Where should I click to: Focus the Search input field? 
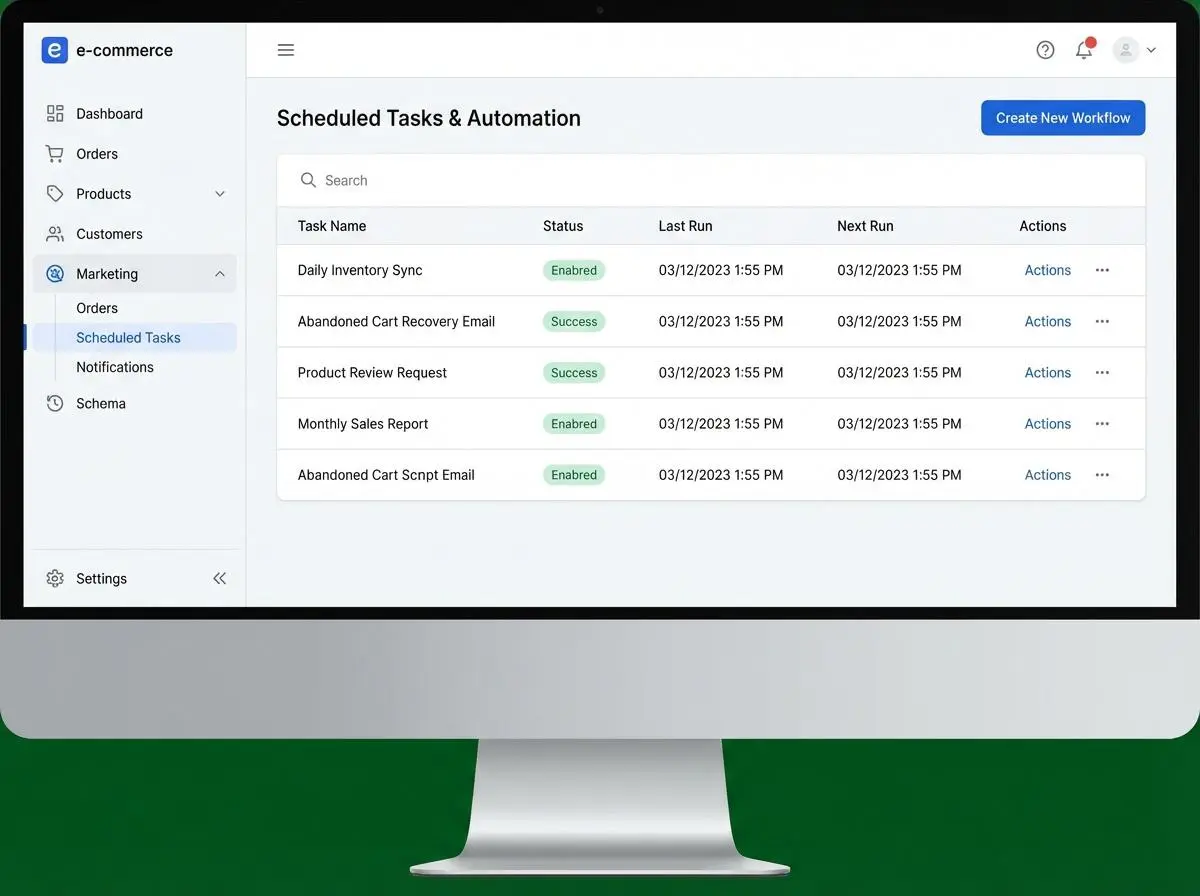711,180
